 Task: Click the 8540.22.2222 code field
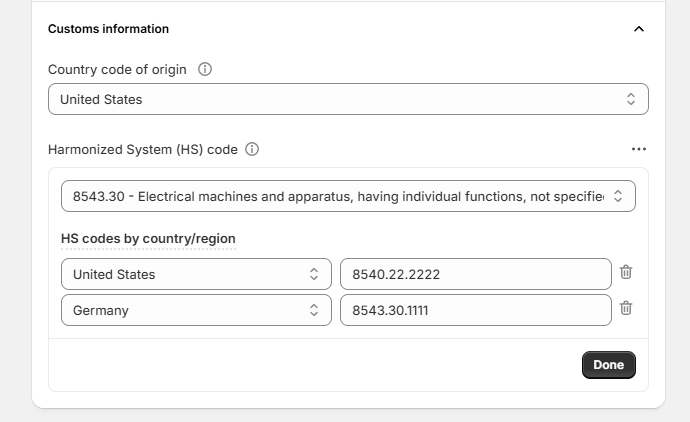[475, 274]
